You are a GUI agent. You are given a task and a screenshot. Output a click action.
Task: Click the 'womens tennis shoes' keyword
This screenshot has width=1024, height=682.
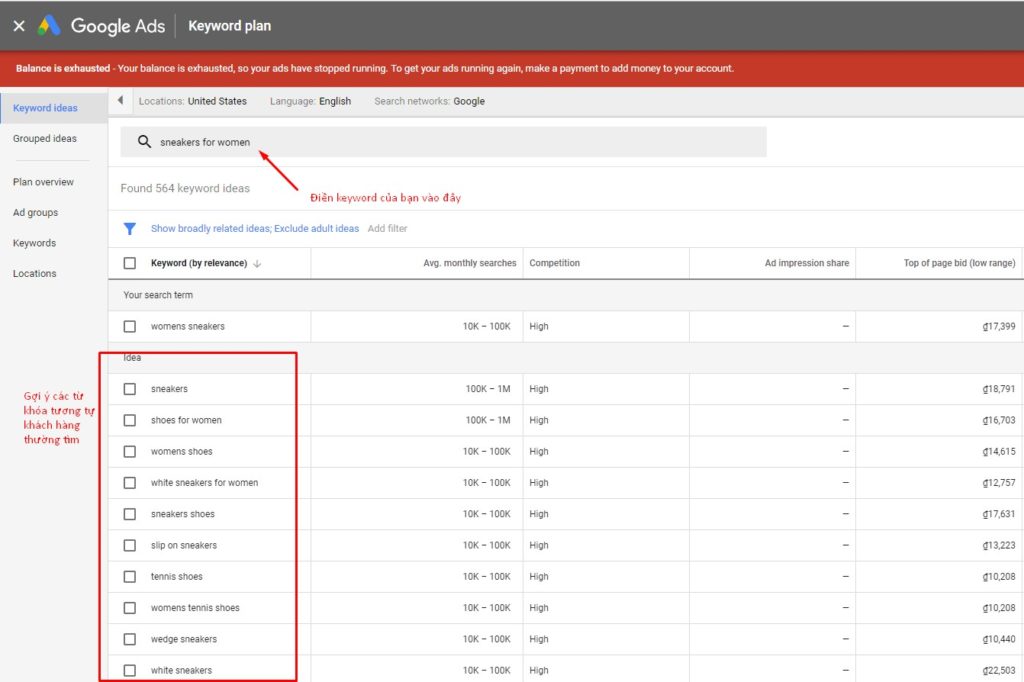tap(195, 608)
